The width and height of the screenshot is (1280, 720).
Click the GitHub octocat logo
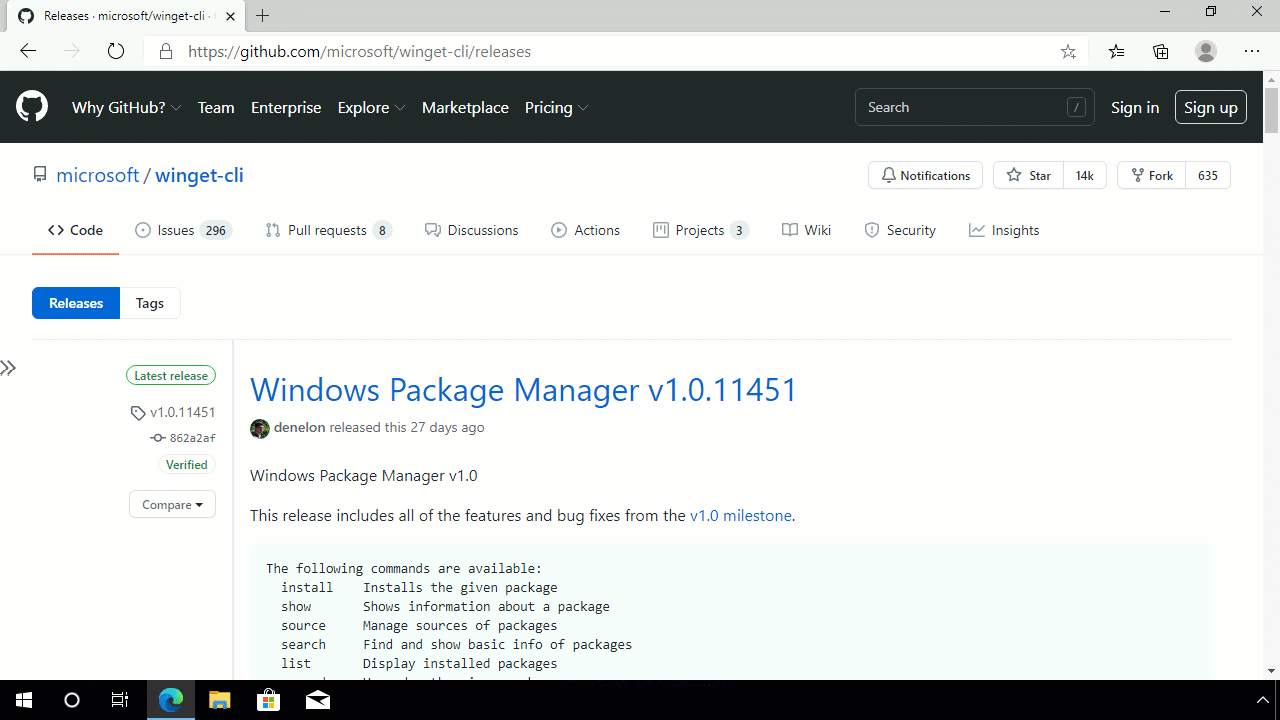pyautogui.click(x=31, y=107)
